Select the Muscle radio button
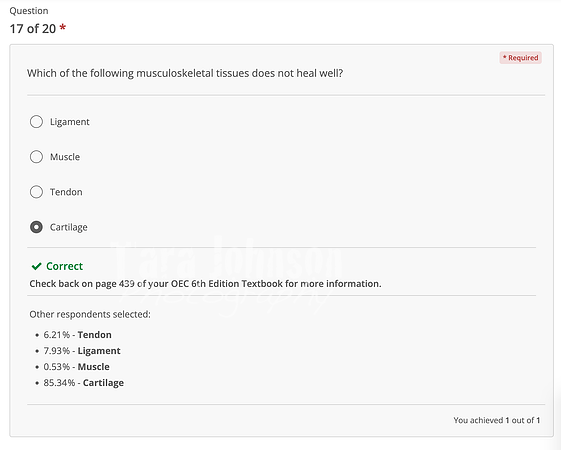The image size is (561, 450). point(36,157)
